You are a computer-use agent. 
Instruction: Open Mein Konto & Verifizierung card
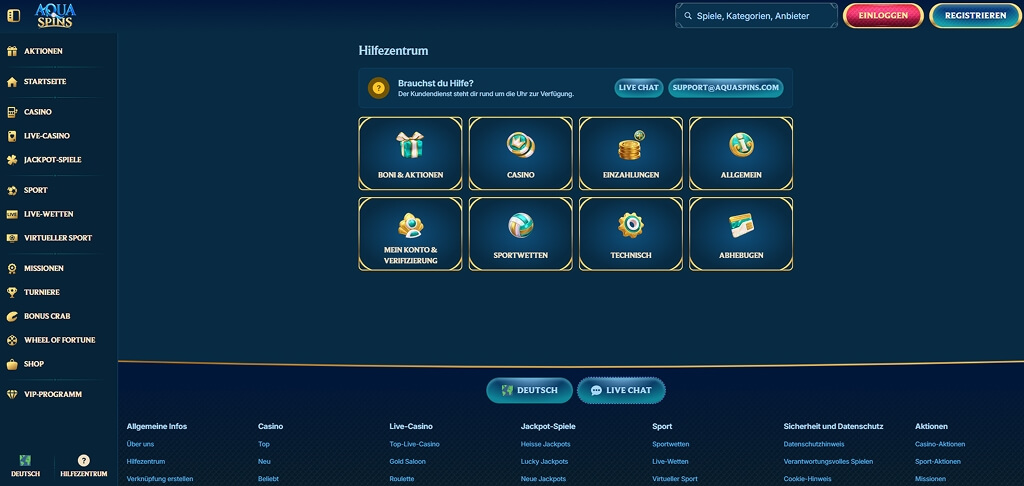click(x=410, y=234)
